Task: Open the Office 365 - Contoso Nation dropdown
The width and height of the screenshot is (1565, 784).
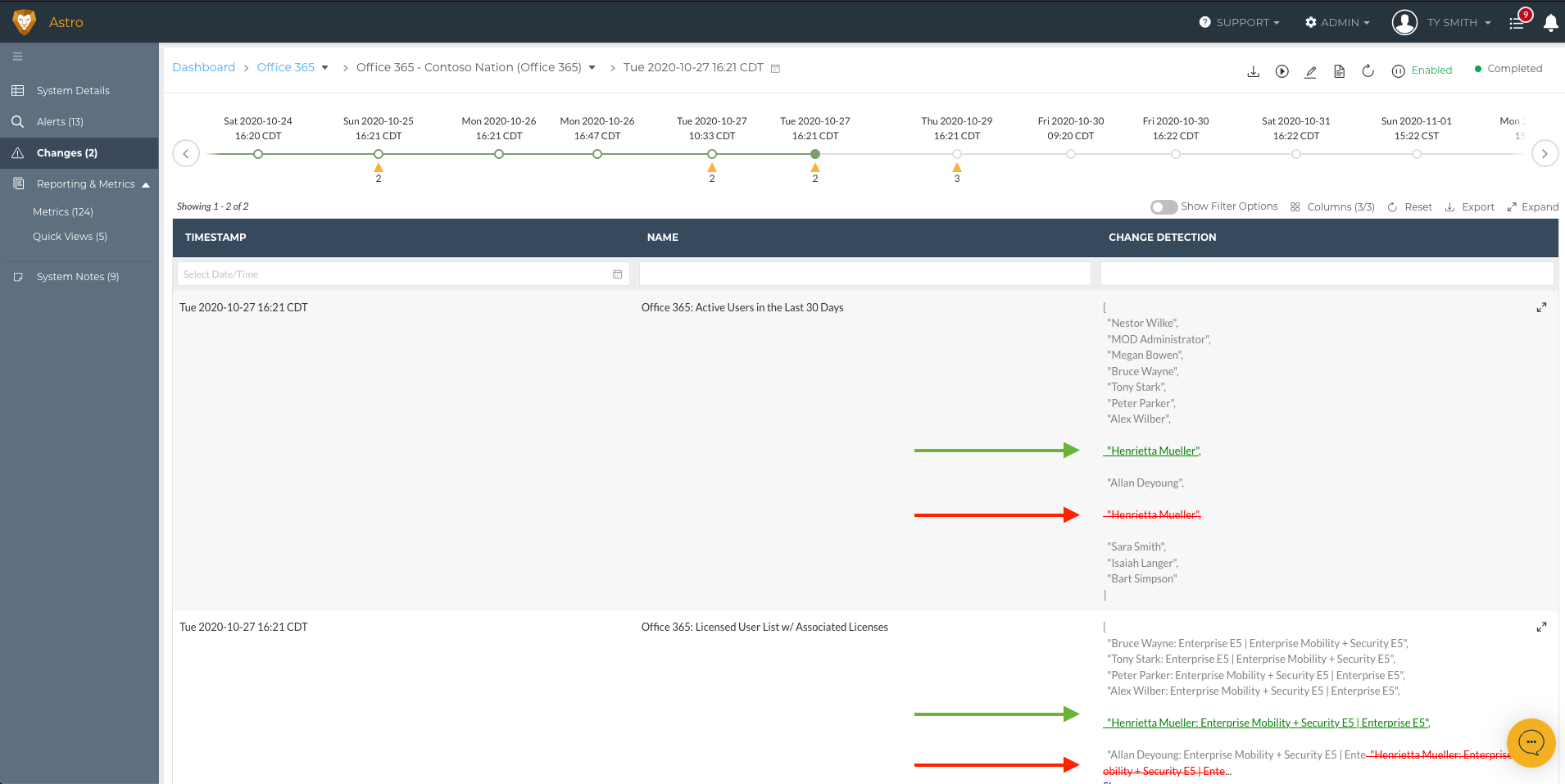Action: [592, 67]
